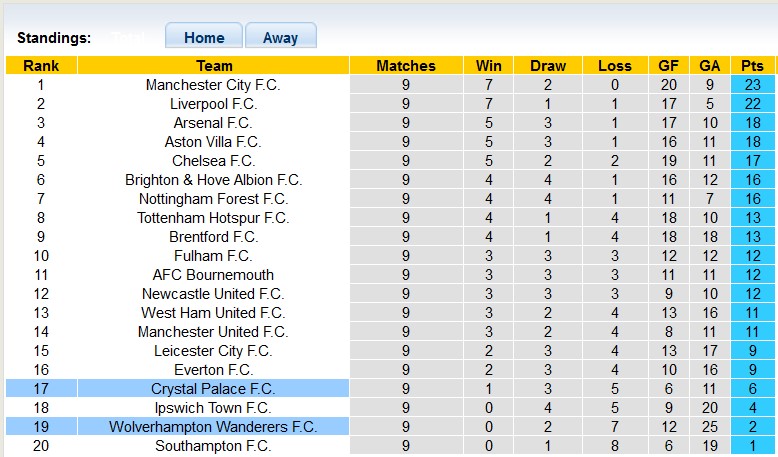Select Brighton & Hove Albion F.C.
The width and height of the screenshot is (778, 457).
[213, 180]
